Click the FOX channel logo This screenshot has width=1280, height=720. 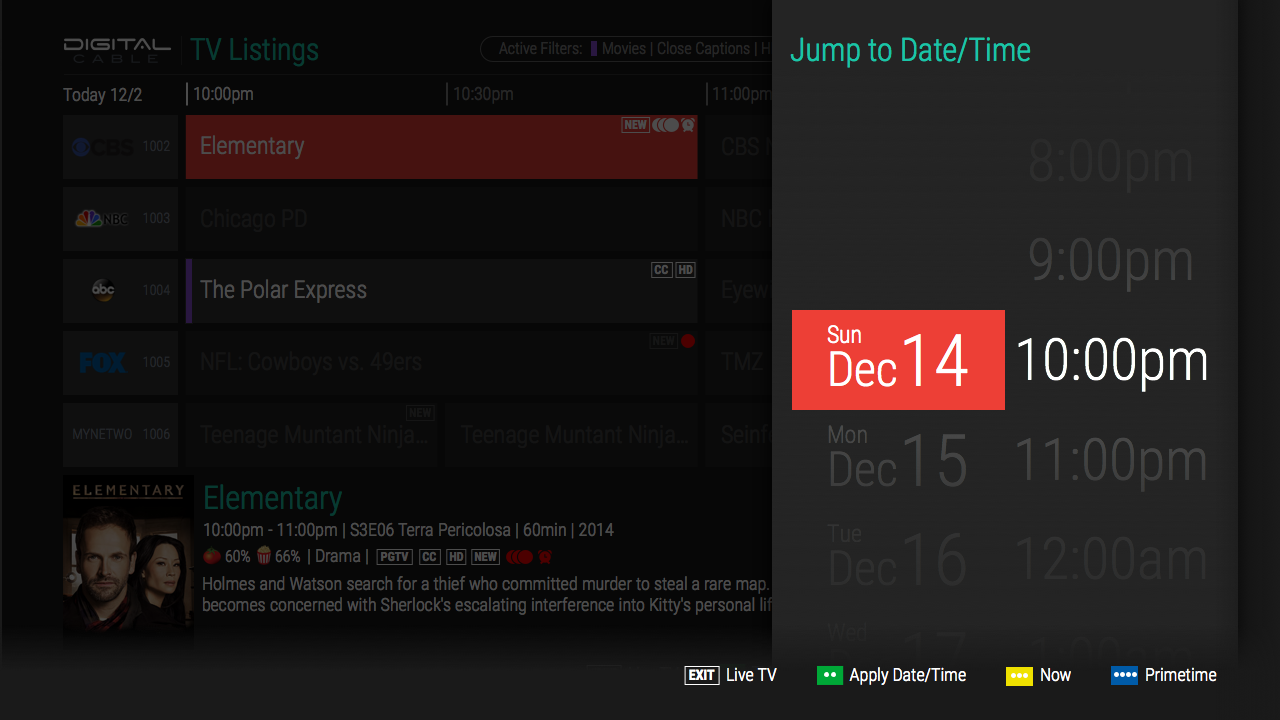pyautogui.click(x=102, y=363)
